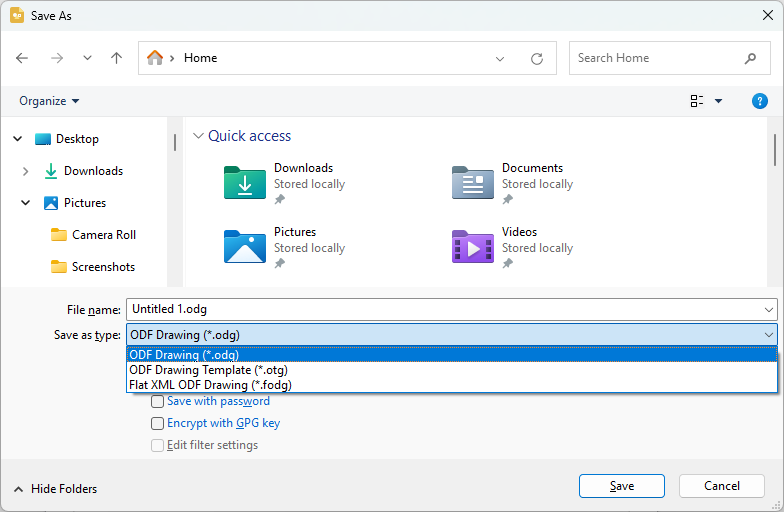Image resolution: width=784 pixels, height=512 pixels.
Task: Cancel the Save As dialog
Action: [722, 486]
